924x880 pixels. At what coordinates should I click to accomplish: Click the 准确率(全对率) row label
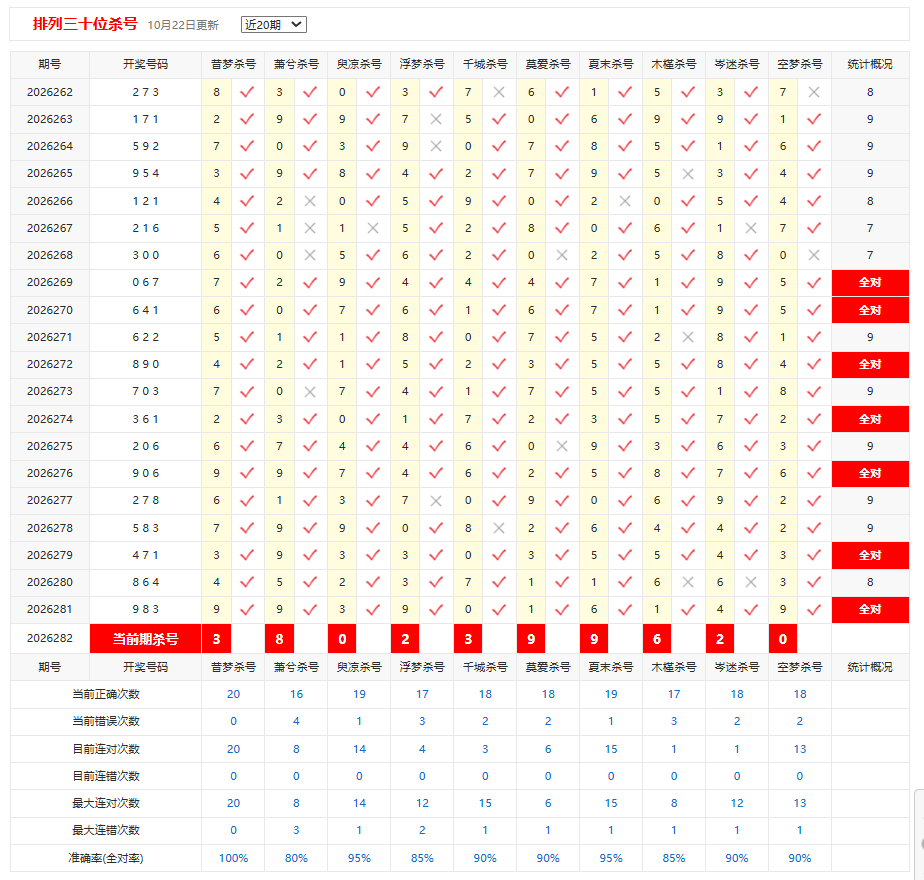click(x=106, y=858)
